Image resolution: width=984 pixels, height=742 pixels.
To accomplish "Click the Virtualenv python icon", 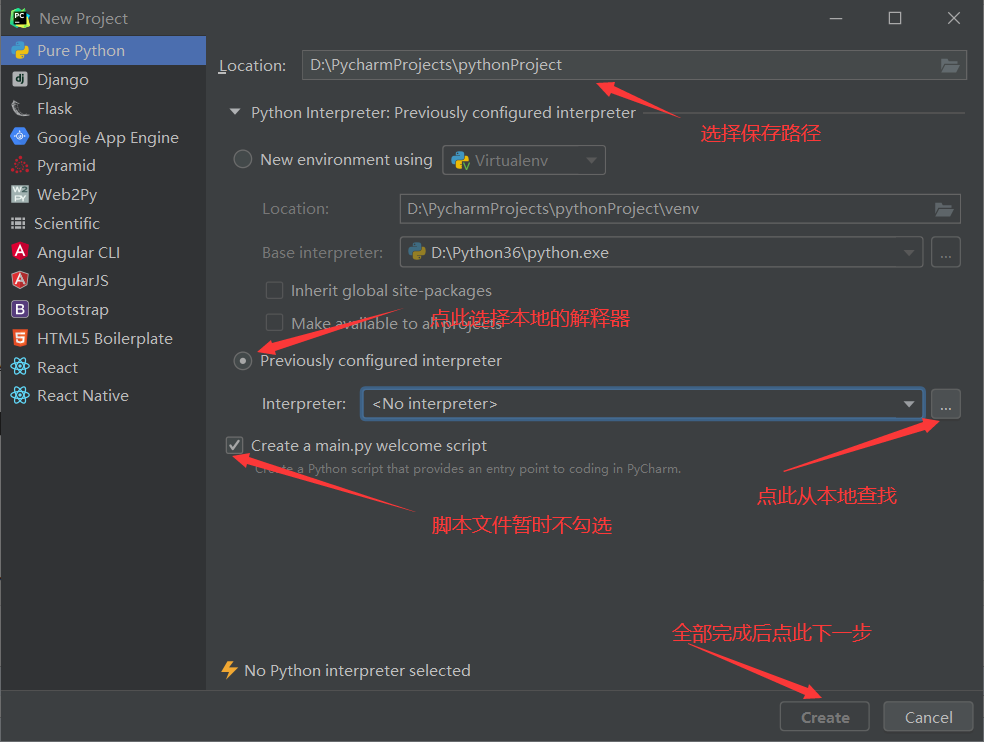I will (461, 161).
